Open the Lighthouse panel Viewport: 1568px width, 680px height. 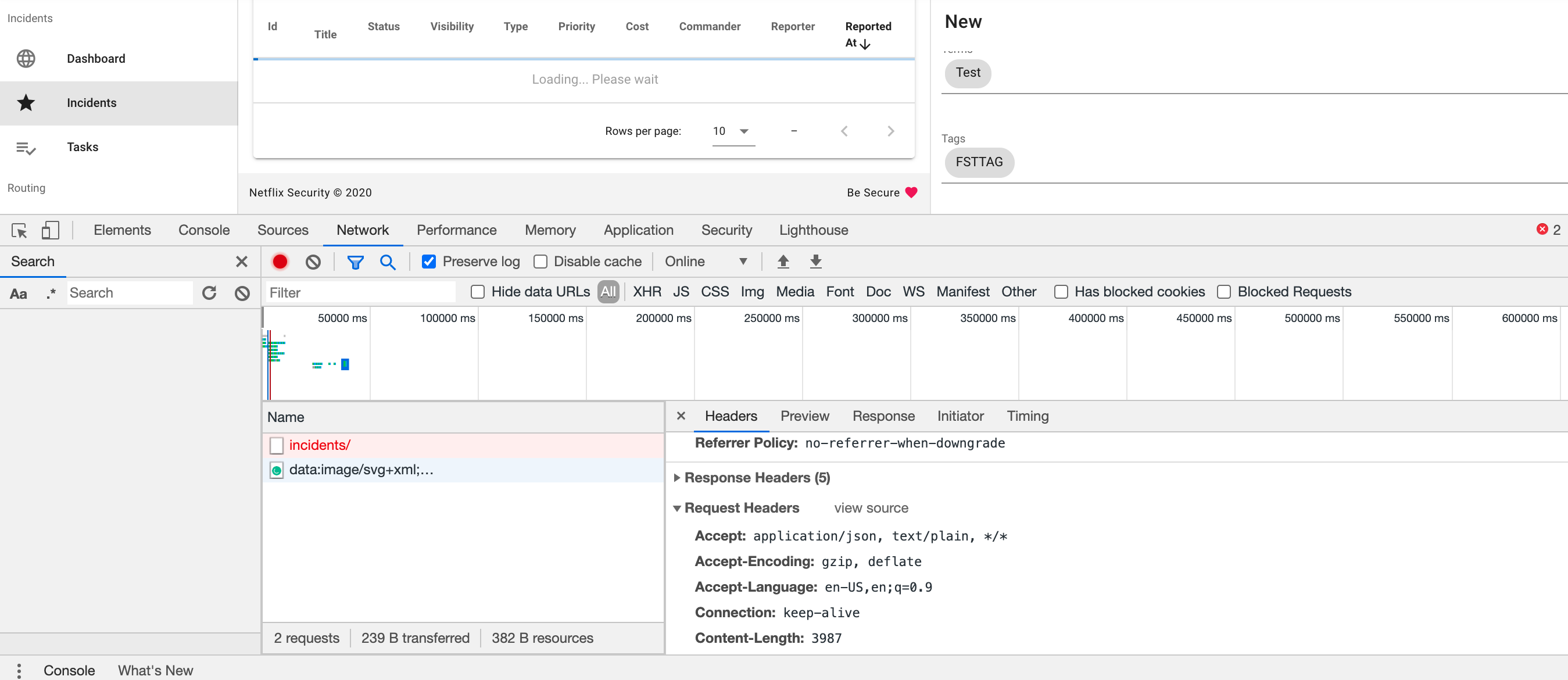pyautogui.click(x=814, y=230)
